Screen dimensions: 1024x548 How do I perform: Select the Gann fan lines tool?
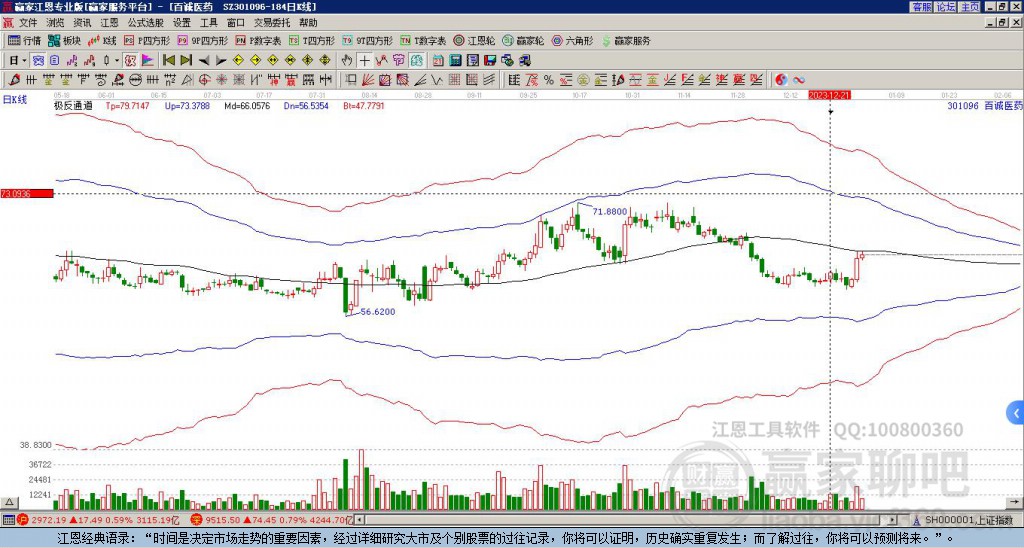[x=368, y=80]
